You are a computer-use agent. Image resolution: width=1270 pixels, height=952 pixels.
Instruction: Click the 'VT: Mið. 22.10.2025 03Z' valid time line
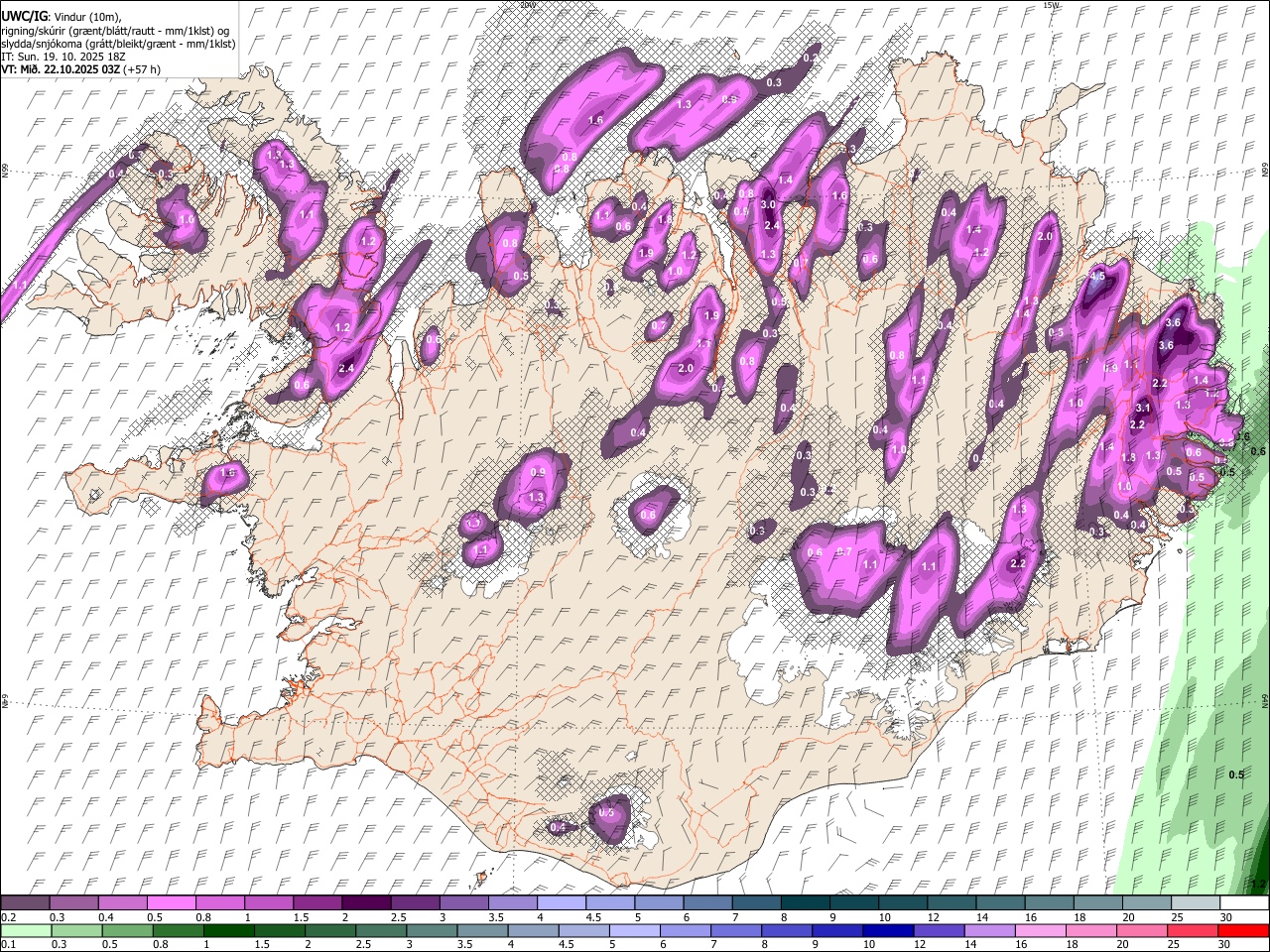tap(62, 69)
